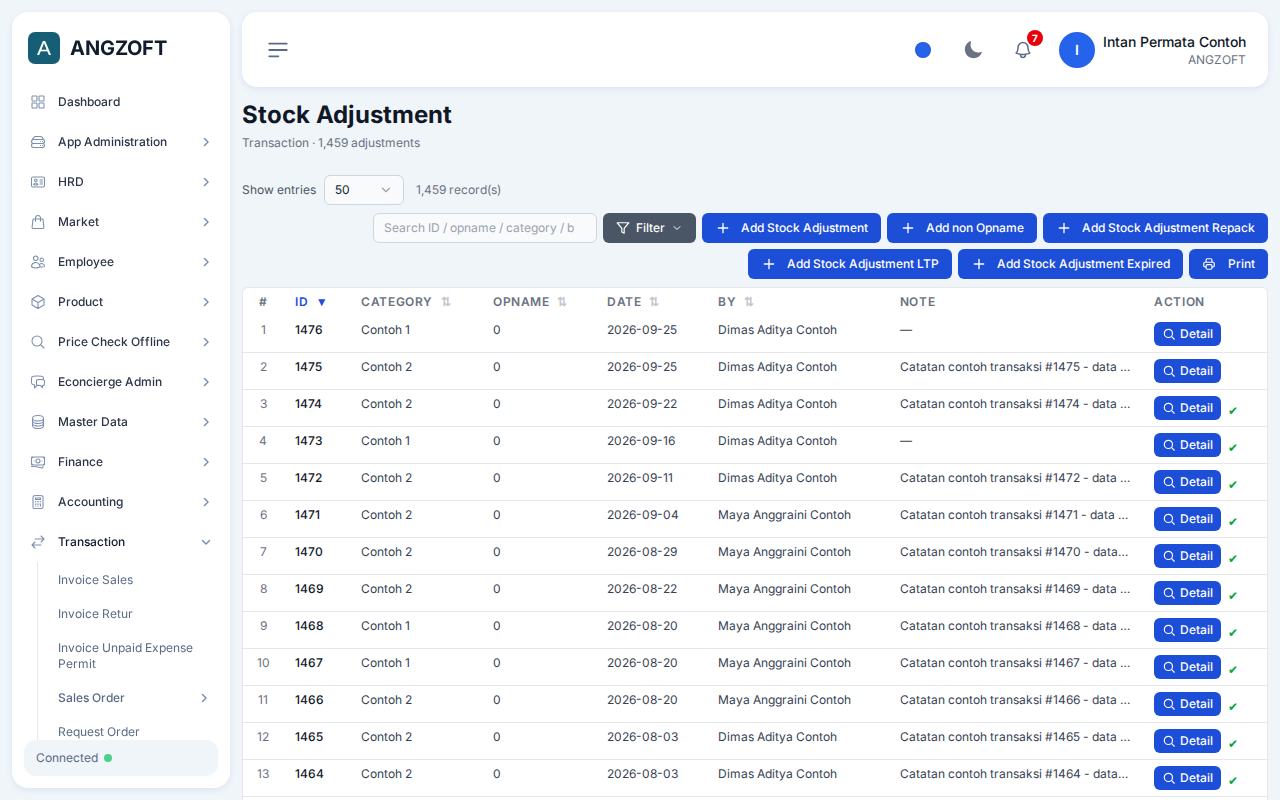Click the Accounting calculator icon
Image resolution: width=1280 pixels, height=800 pixels.
(x=38, y=502)
